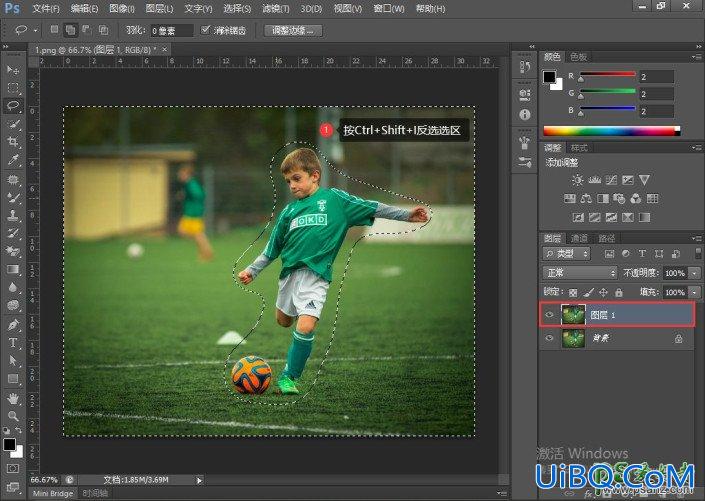Add a Hue/Saturation adjustment

click(x=569, y=198)
